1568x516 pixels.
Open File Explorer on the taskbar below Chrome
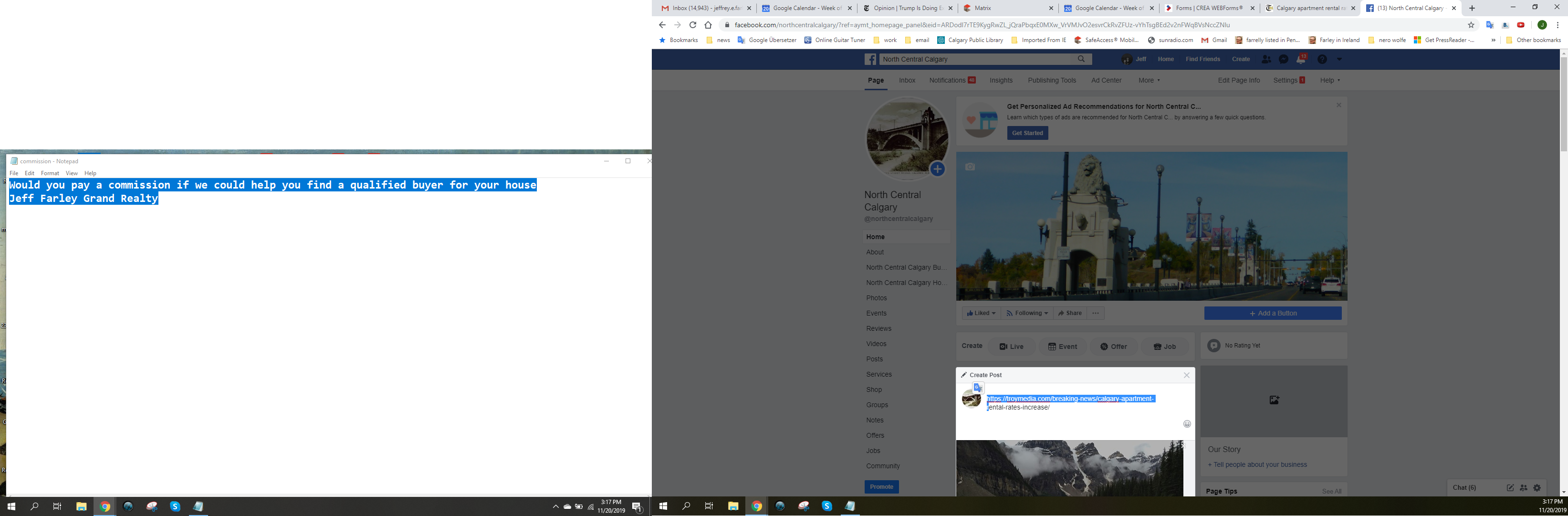coord(733,506)
